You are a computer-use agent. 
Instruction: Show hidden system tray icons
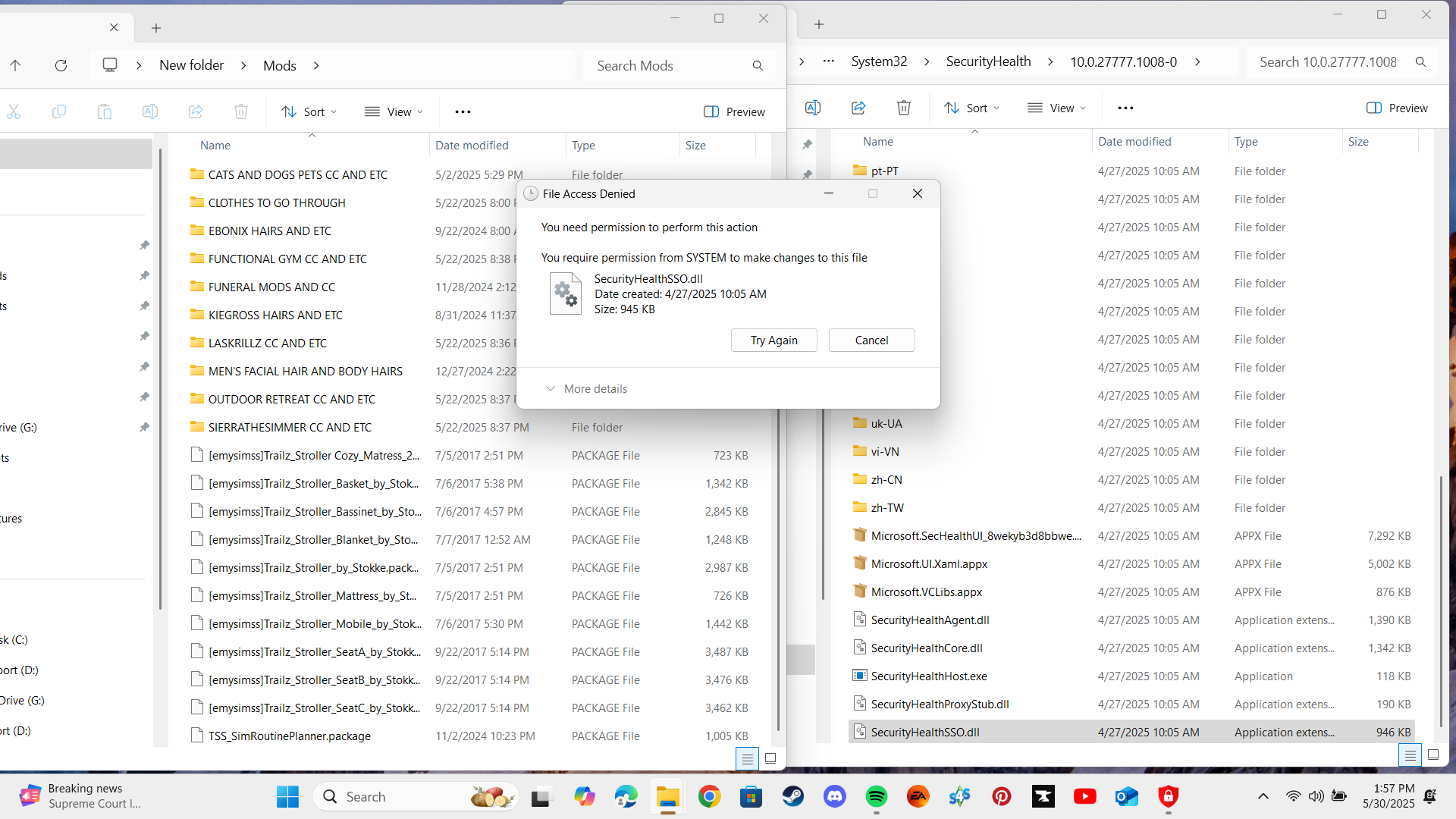pyautogui.click(x=1263, y=796)
